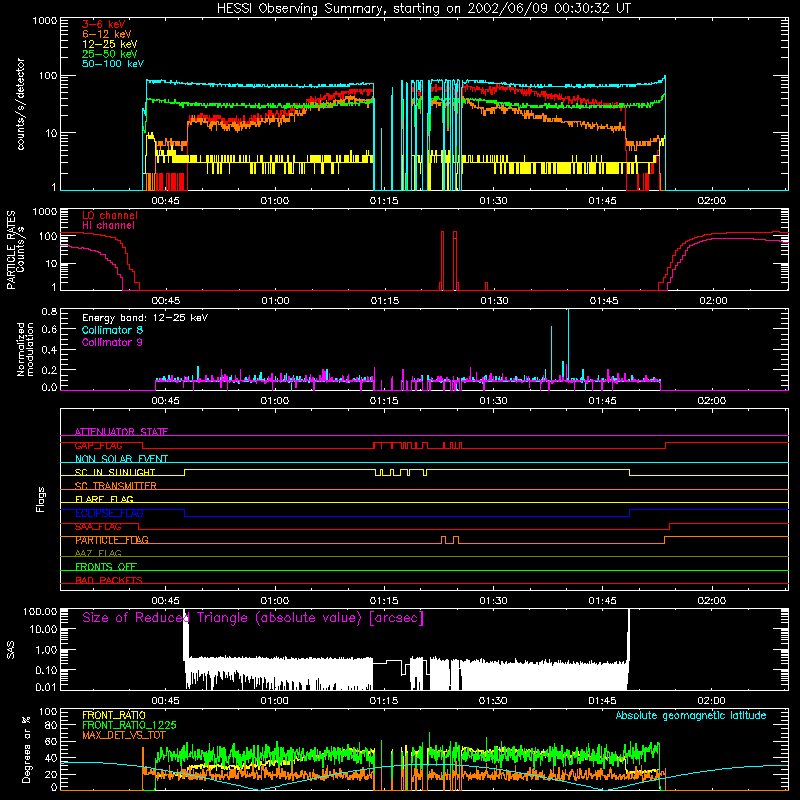
Task: Select the green FRONT_RATIO_1225 legend entry
Action: (x=129, y=725)
